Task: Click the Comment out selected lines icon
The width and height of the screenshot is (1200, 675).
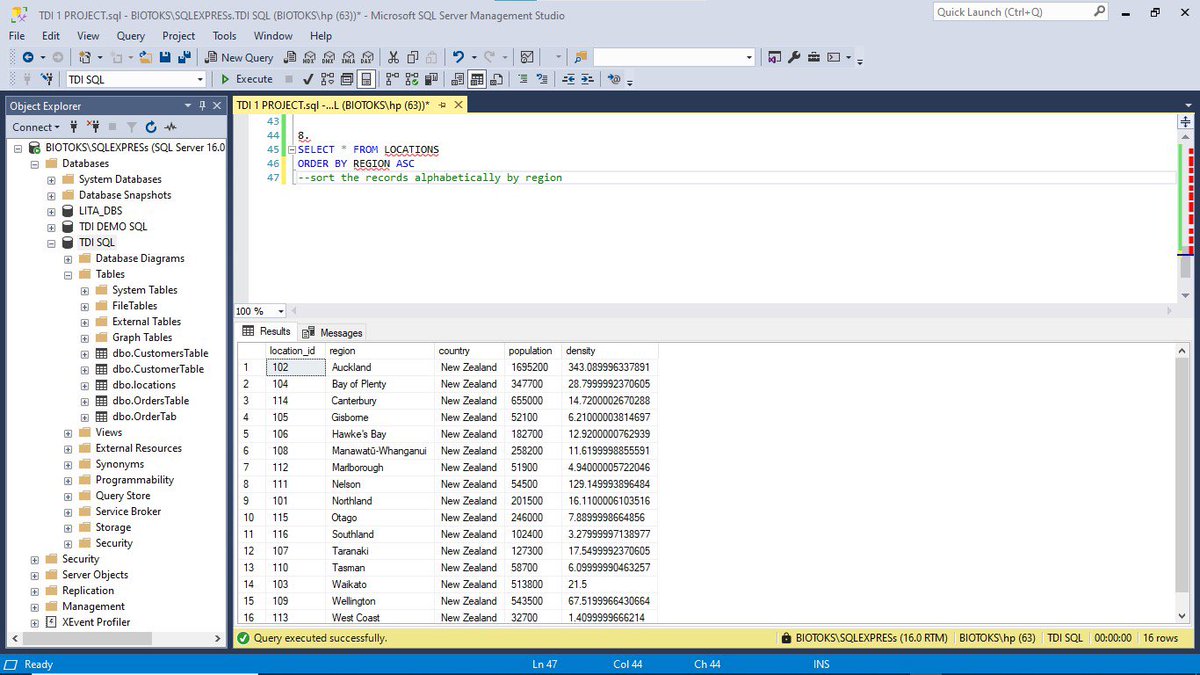Action: (524, 79)
